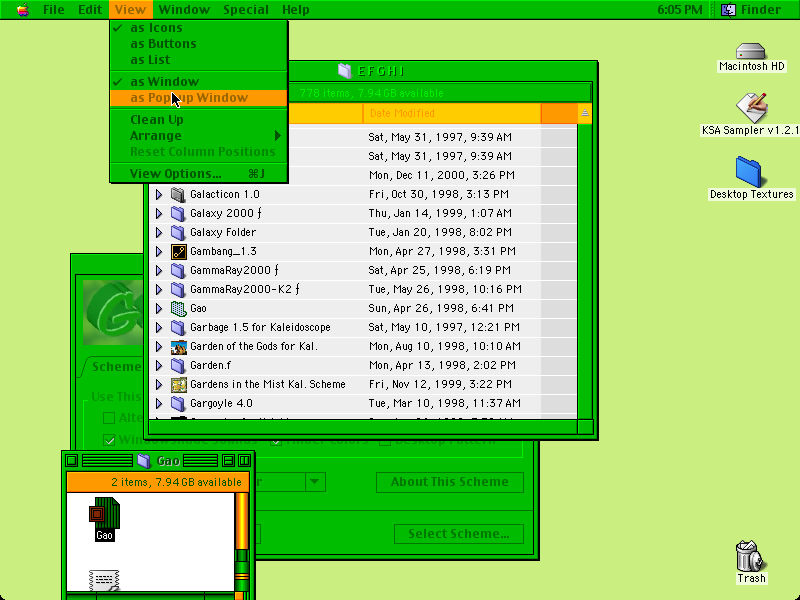Viewport: 800px width, 600px height.
Task: Select the Gargoyle 4.0 folder icon
Action: pos(178,403)
